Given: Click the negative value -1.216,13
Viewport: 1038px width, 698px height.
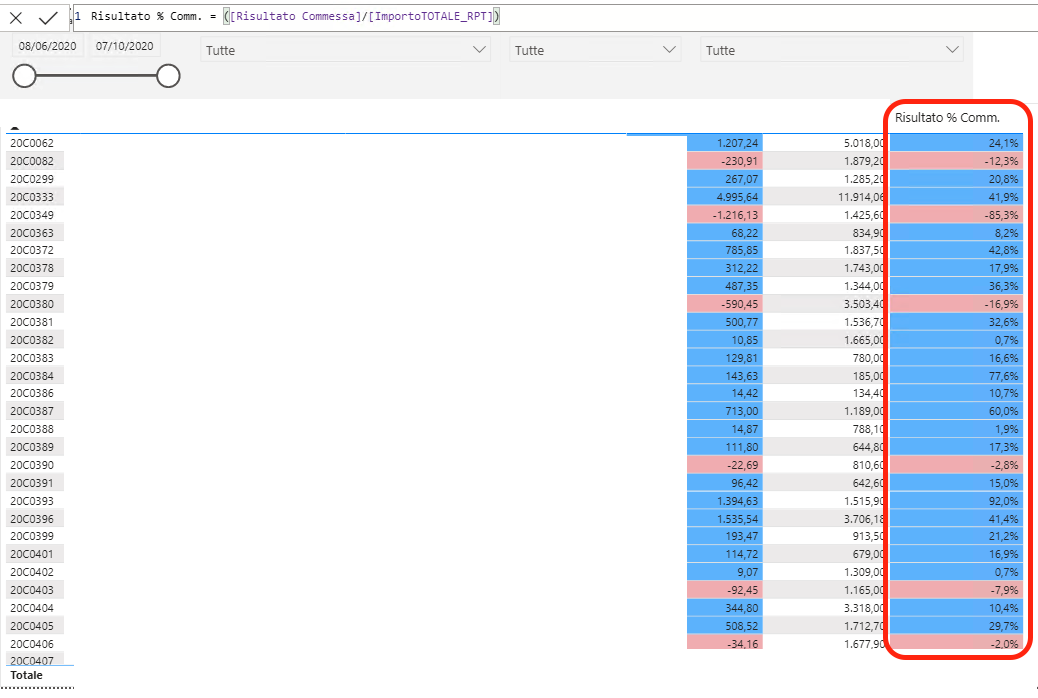Looking at the screenshot, I should click(x=735, y=215).
